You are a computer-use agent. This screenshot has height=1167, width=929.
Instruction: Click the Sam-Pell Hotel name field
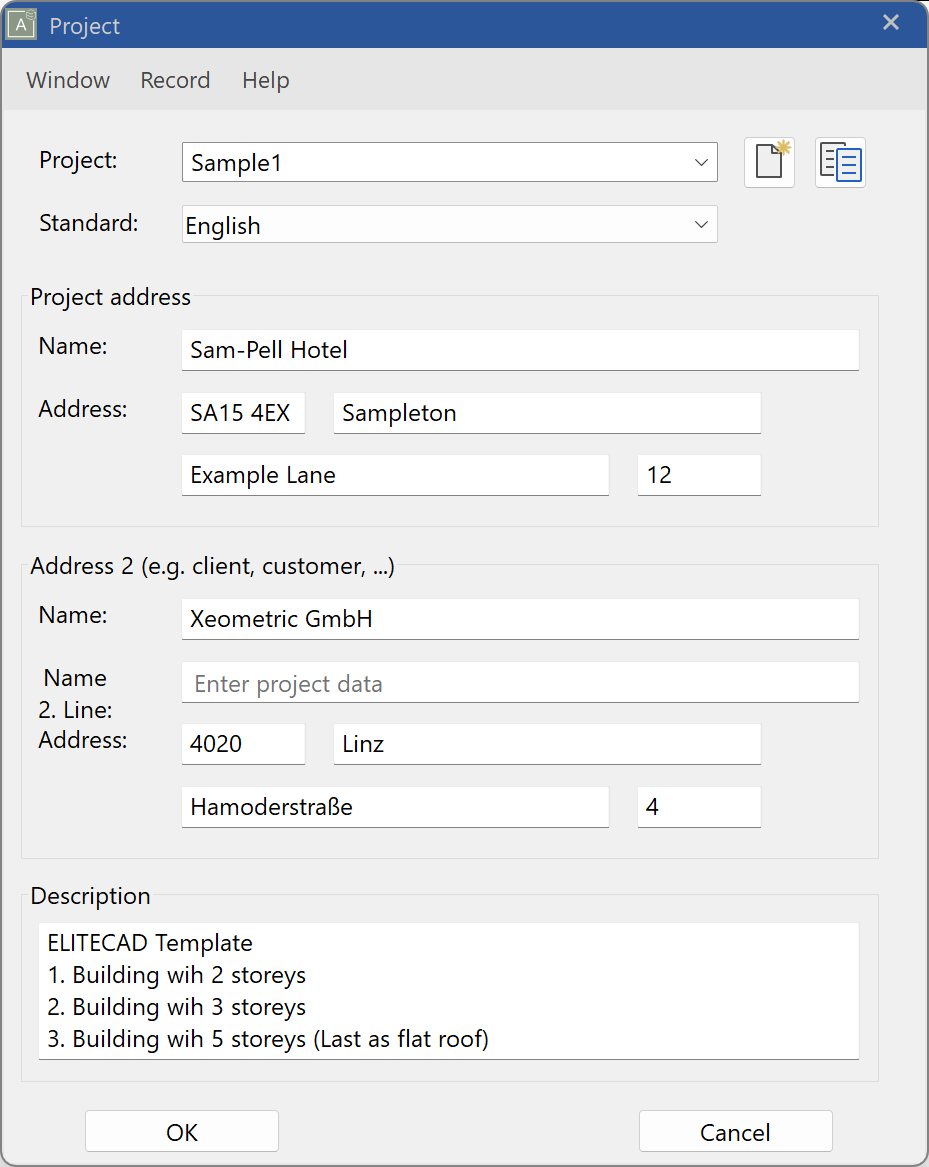(519, 350)
